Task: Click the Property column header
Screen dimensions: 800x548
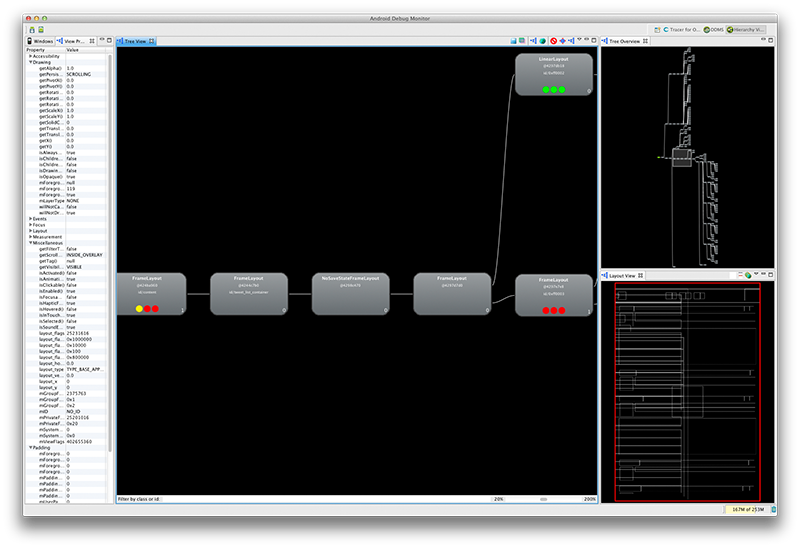Action: 45,50
